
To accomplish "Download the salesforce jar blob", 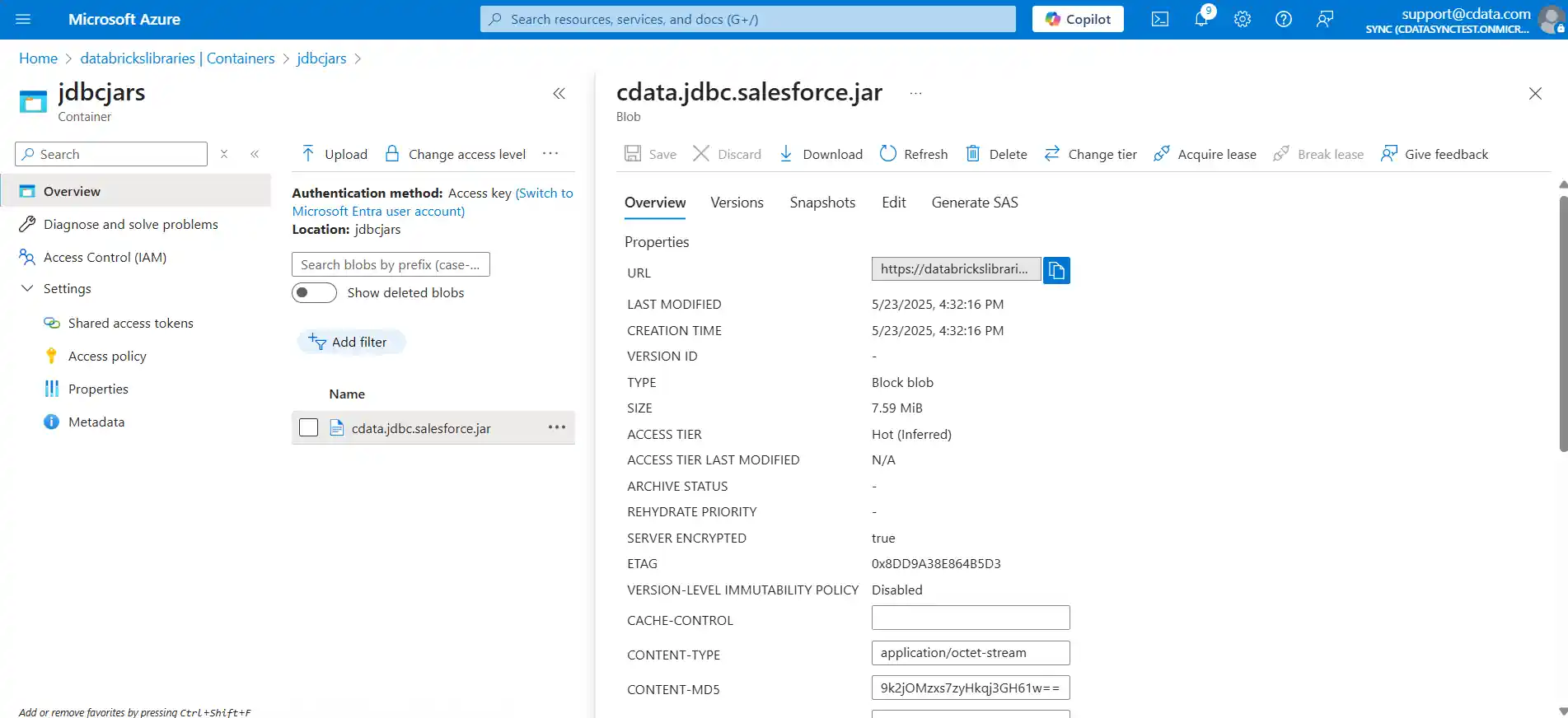I will (x=821, y=154).
